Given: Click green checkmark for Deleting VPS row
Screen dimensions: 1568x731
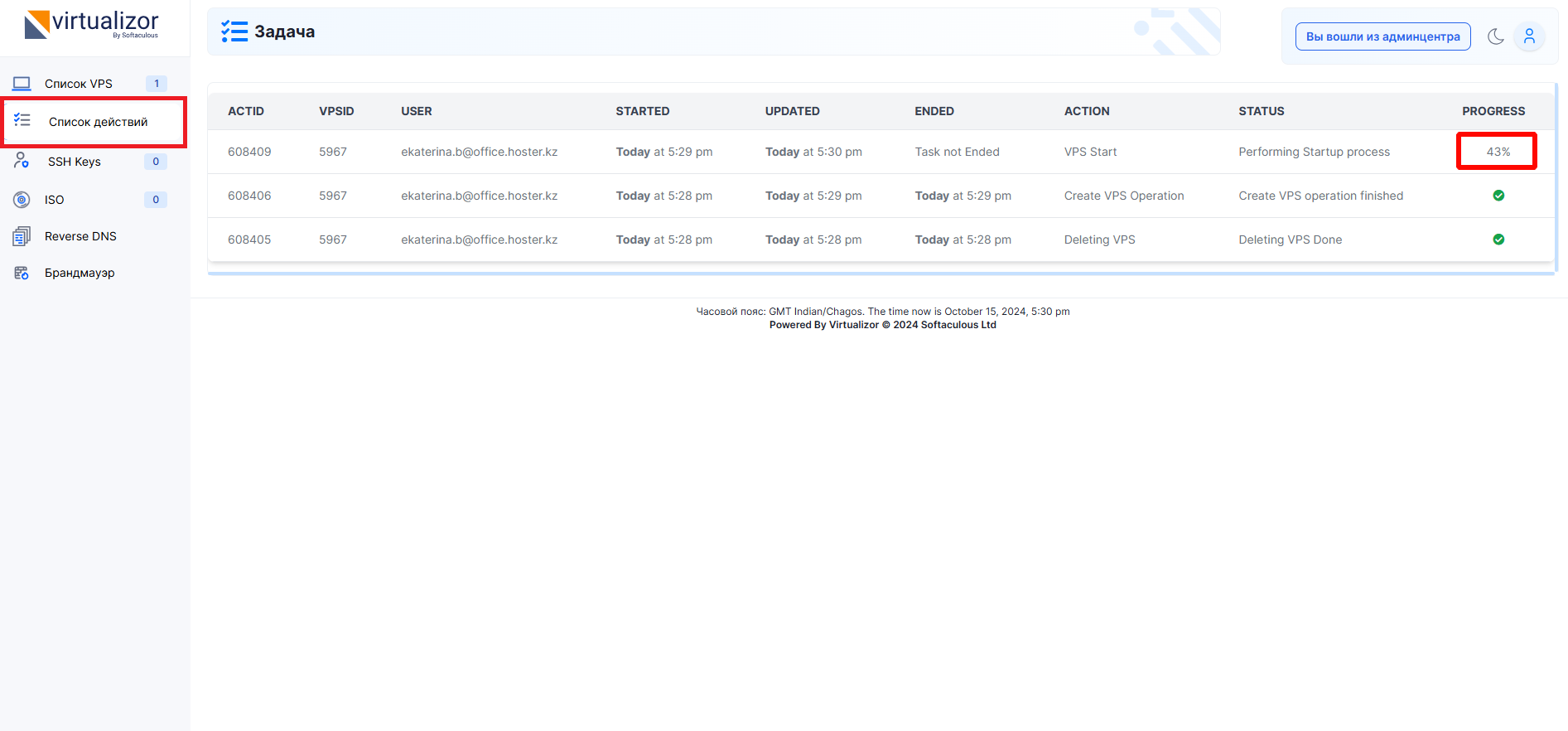Looking at the screenshot, I should [1498, 240].
